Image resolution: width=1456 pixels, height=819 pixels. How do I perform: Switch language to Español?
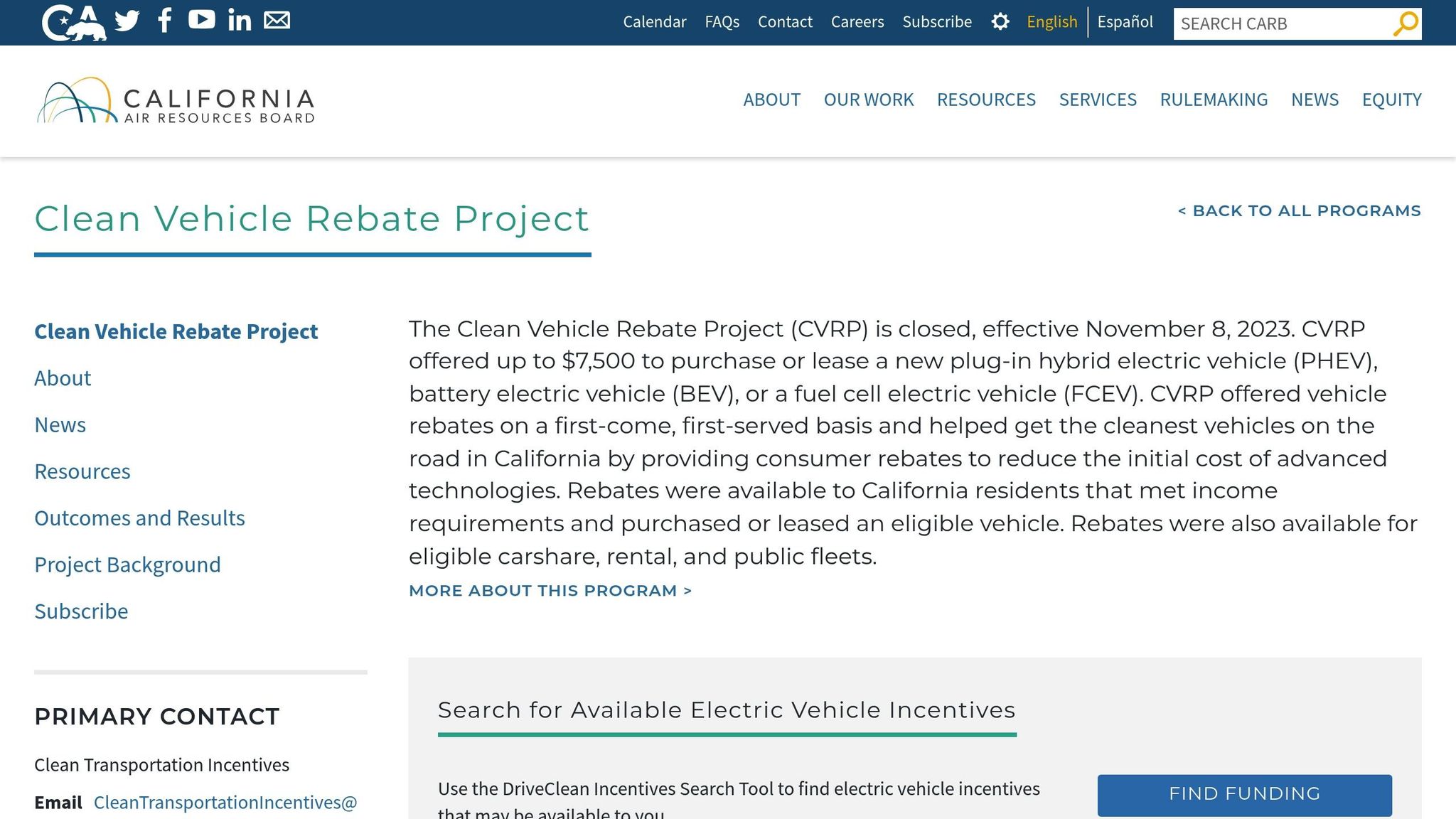[x=1125, y=22]
